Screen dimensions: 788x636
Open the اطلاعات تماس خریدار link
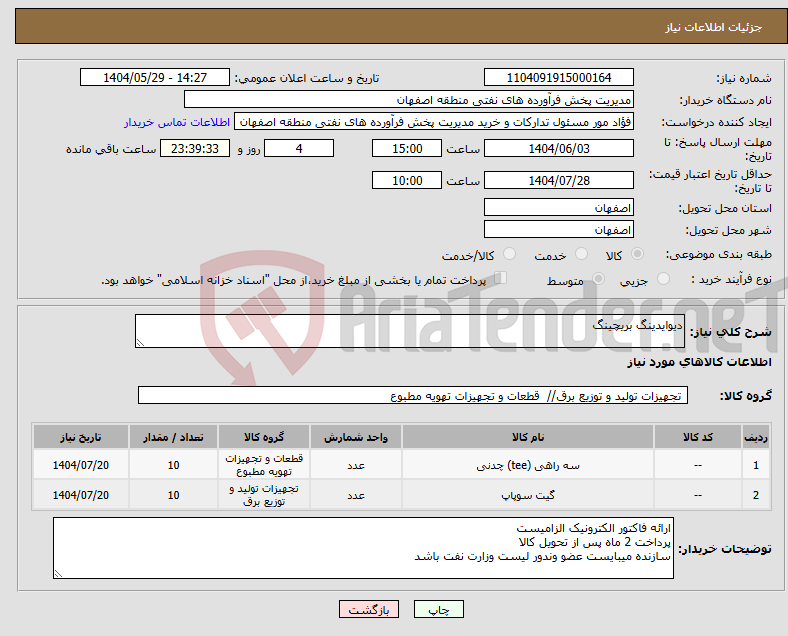tap(177, 122)
